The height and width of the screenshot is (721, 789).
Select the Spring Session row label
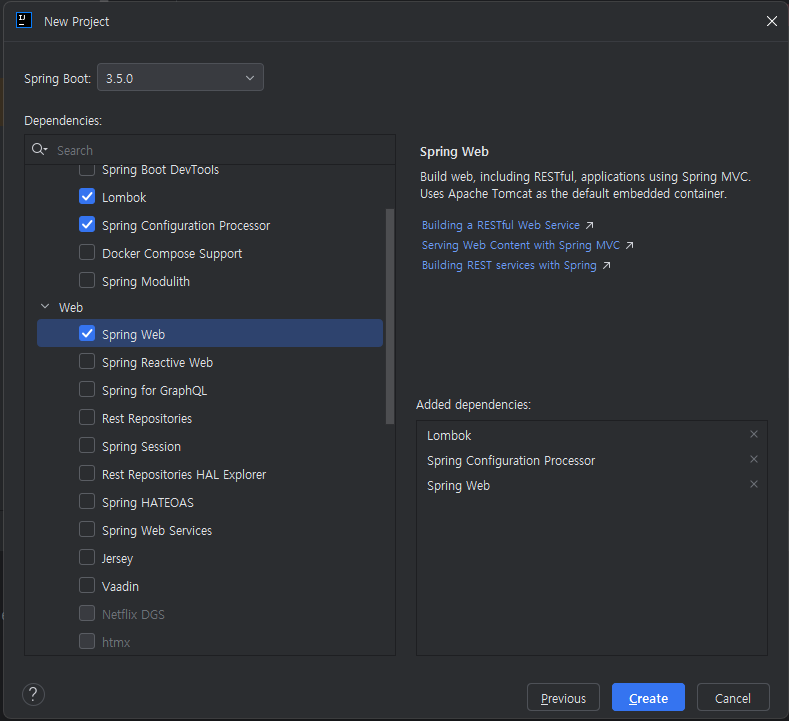point(141,446)
